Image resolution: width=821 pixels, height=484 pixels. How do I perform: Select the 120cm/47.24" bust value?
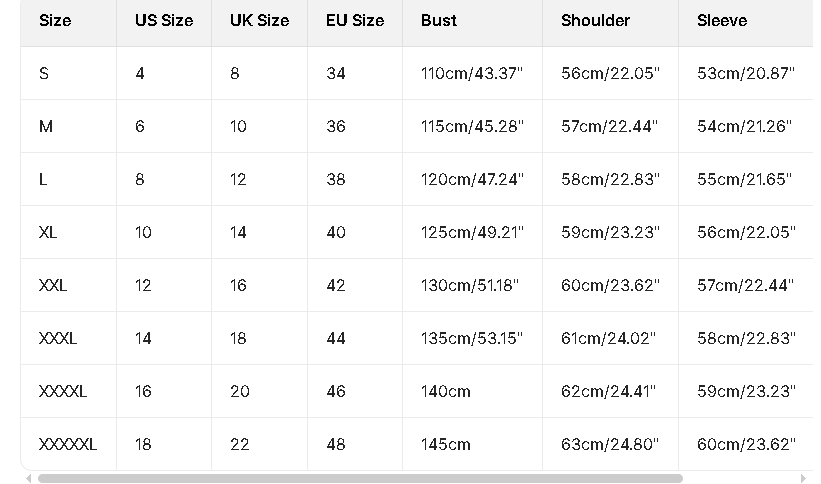coord(472,179)
